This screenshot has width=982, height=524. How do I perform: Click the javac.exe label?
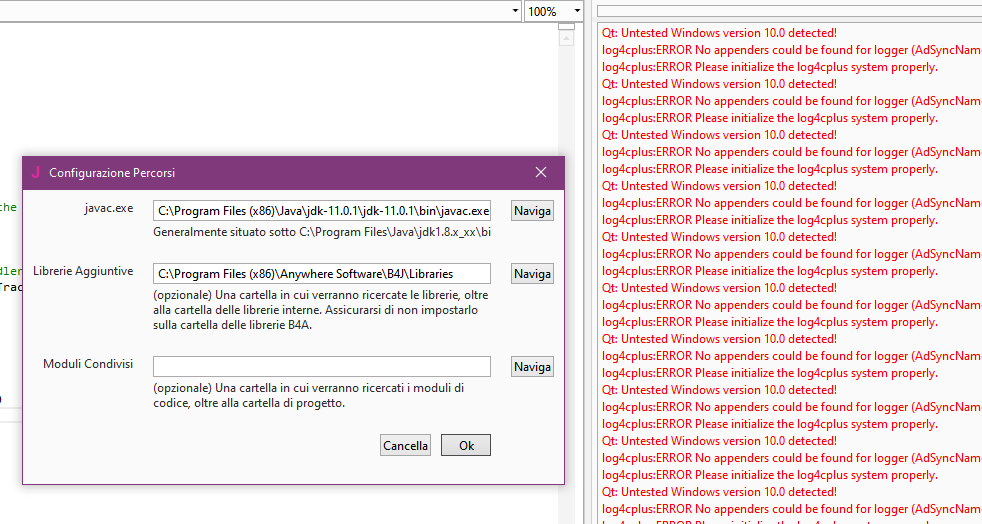(x=109, y=208)
